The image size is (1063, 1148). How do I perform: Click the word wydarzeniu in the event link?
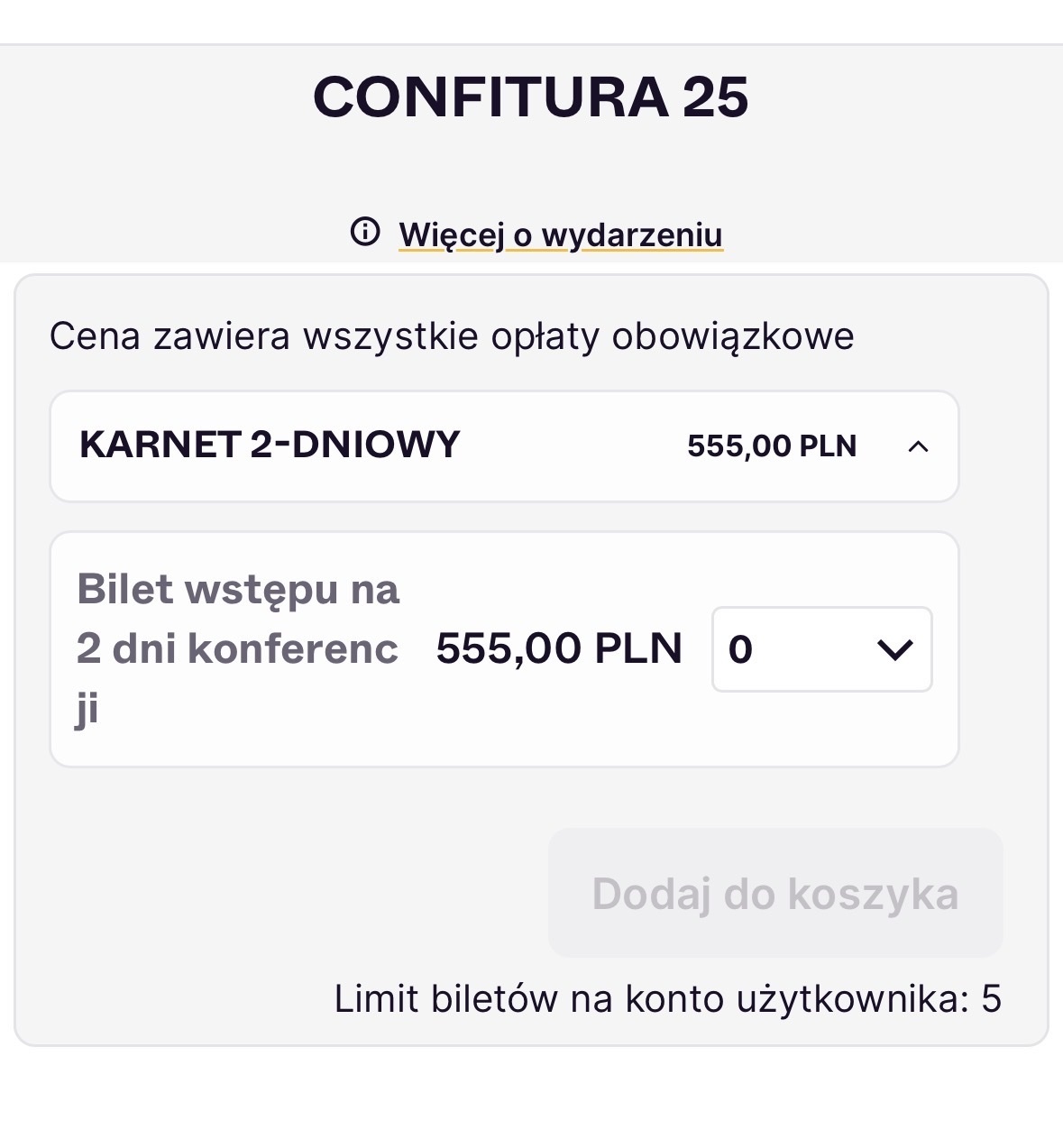632,234
